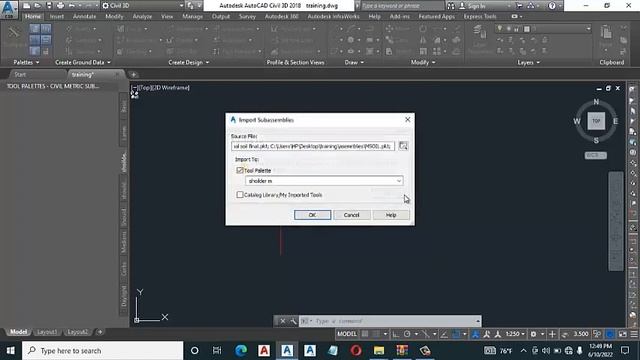The width and height of the screenshot is (640, 360).
Task: Open the Survey ribbon tab
Action: click(x=247, y=16)
